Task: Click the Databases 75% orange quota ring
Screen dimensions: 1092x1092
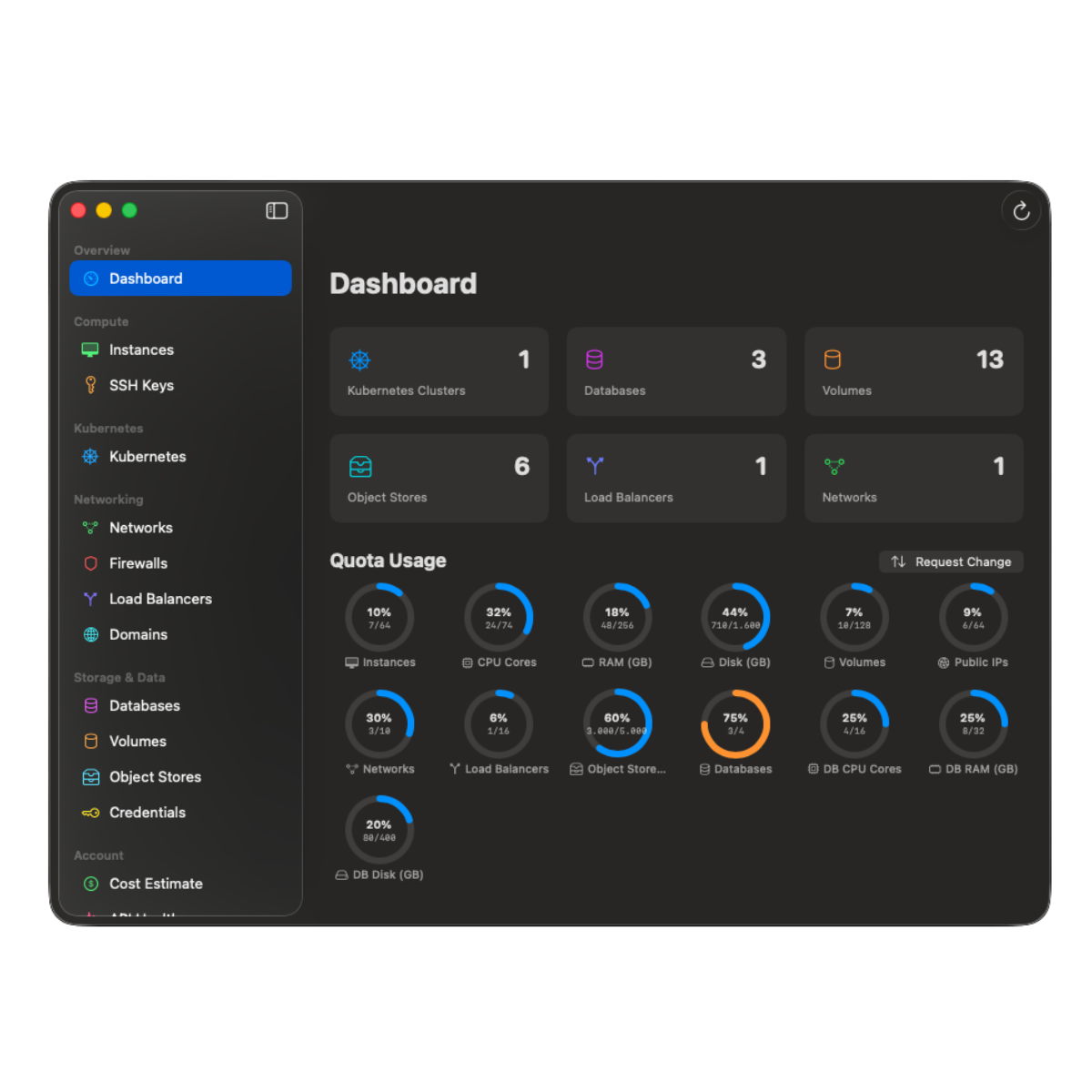Action: pos(735,723)
